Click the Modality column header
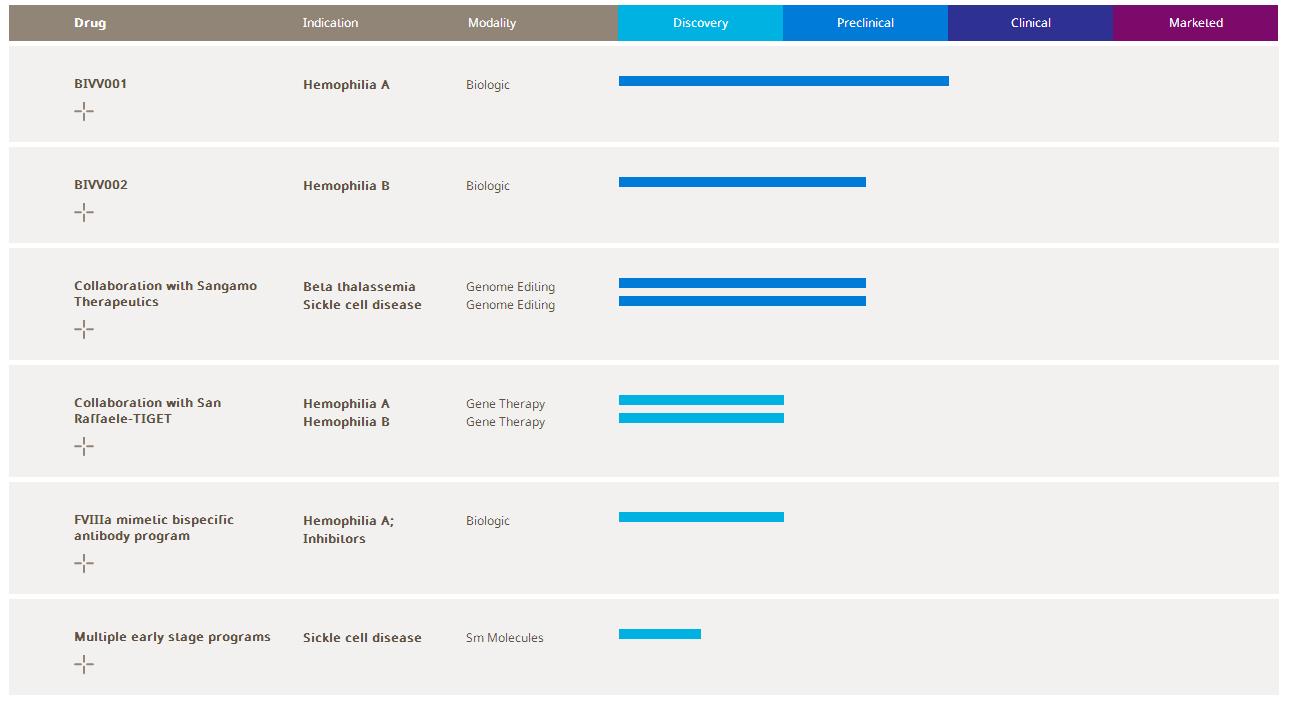Viewport: 1289px width, 703px height. 492,23
